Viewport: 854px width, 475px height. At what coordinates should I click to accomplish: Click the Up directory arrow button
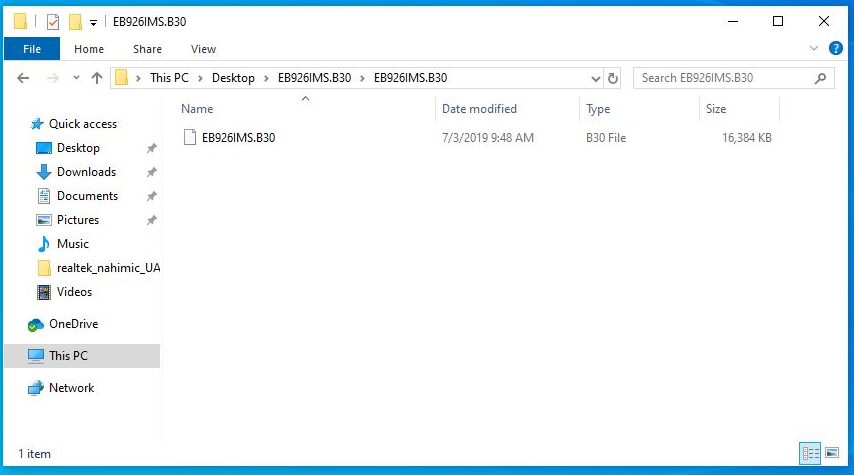(97, 78)
